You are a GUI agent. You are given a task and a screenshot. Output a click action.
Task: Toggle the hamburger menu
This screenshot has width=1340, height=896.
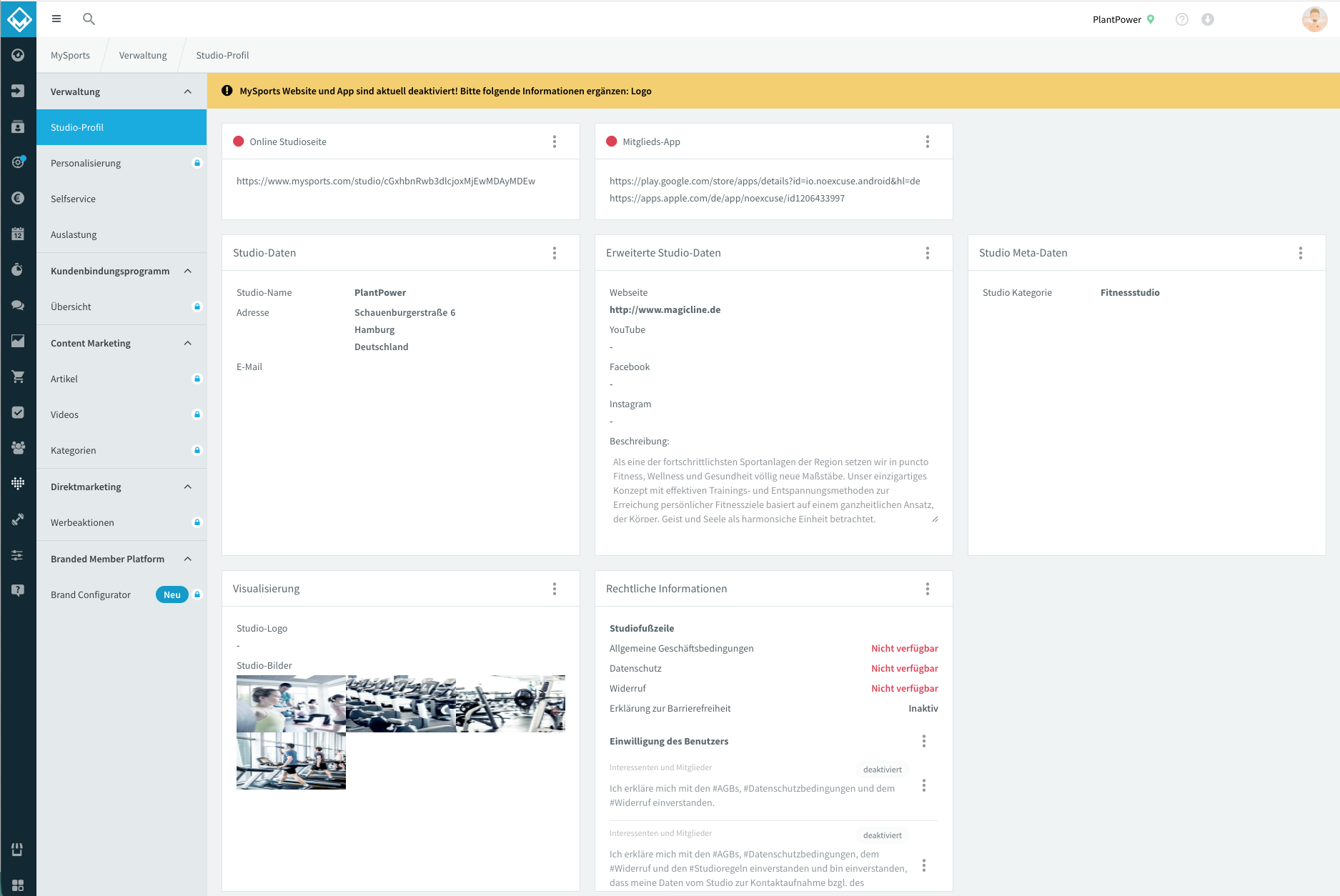pyautogui.click(x=56, y=19)
